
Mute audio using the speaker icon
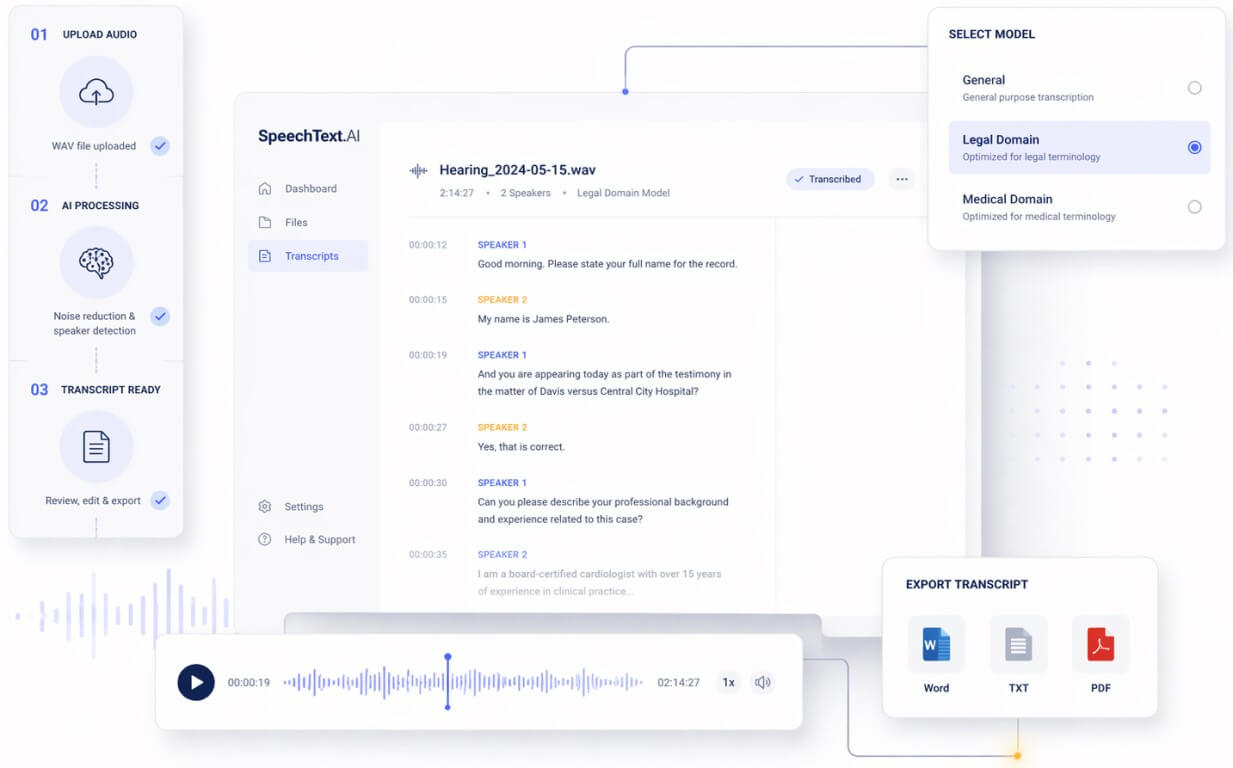(x=762, y=682)
